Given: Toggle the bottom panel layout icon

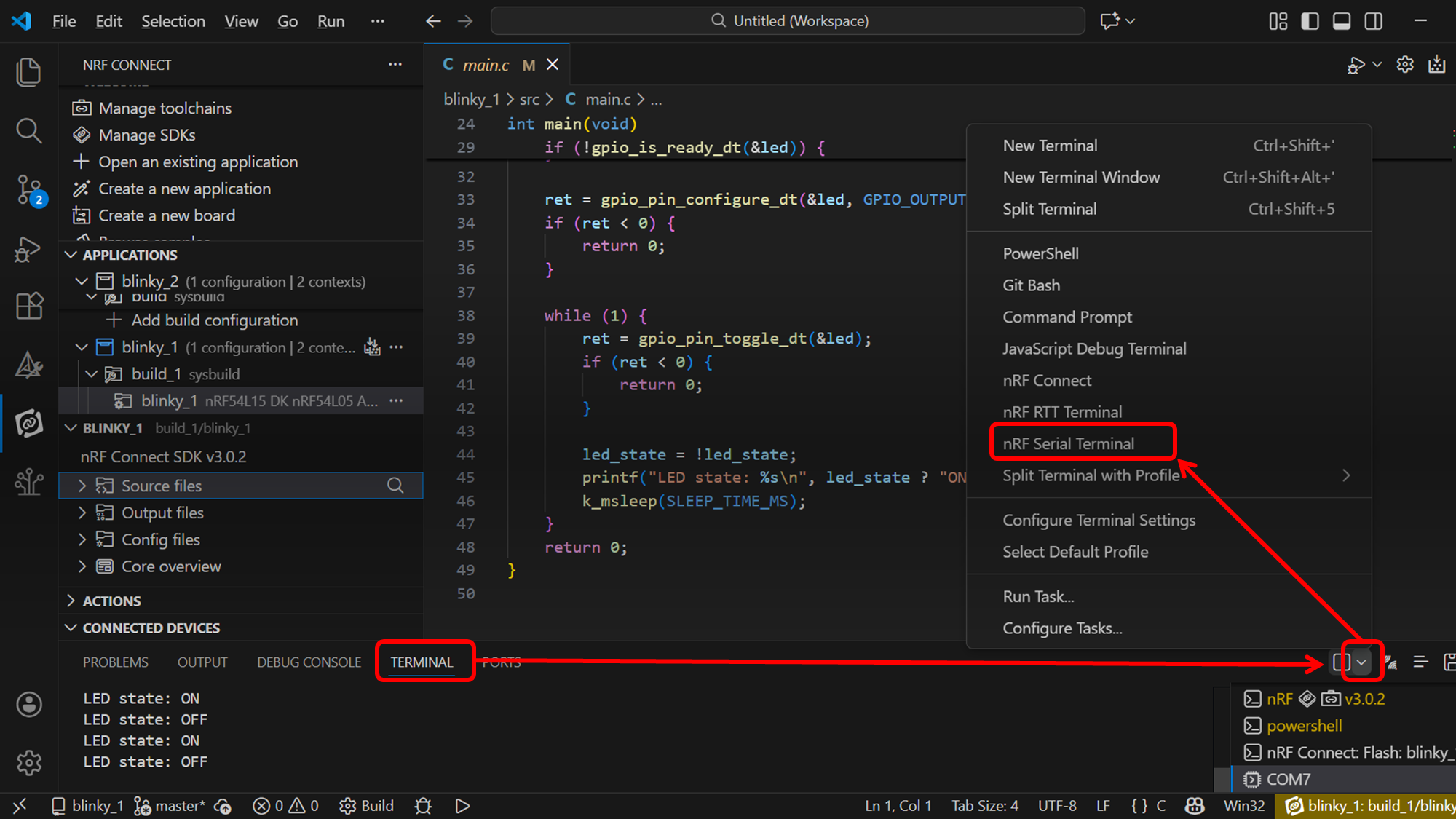Looking at the screenshot, I should tap(1342, 21).
